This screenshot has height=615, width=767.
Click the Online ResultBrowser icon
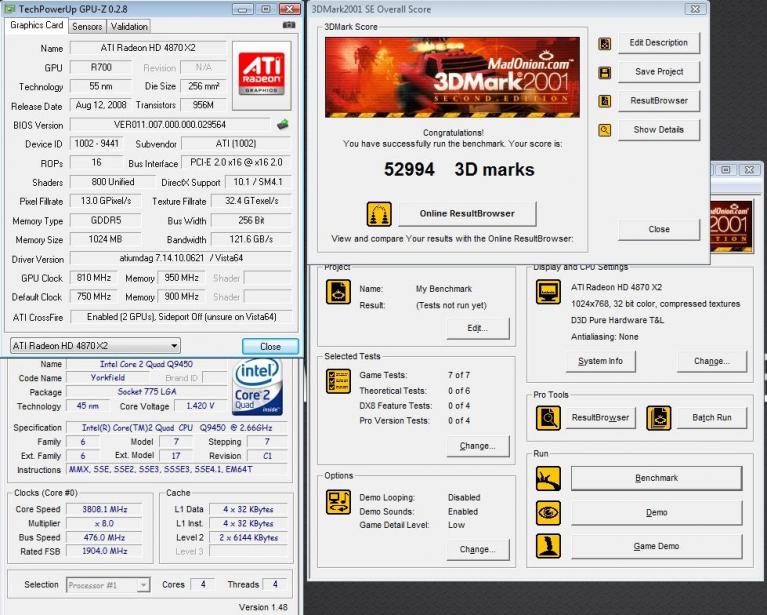click(379, 214)
